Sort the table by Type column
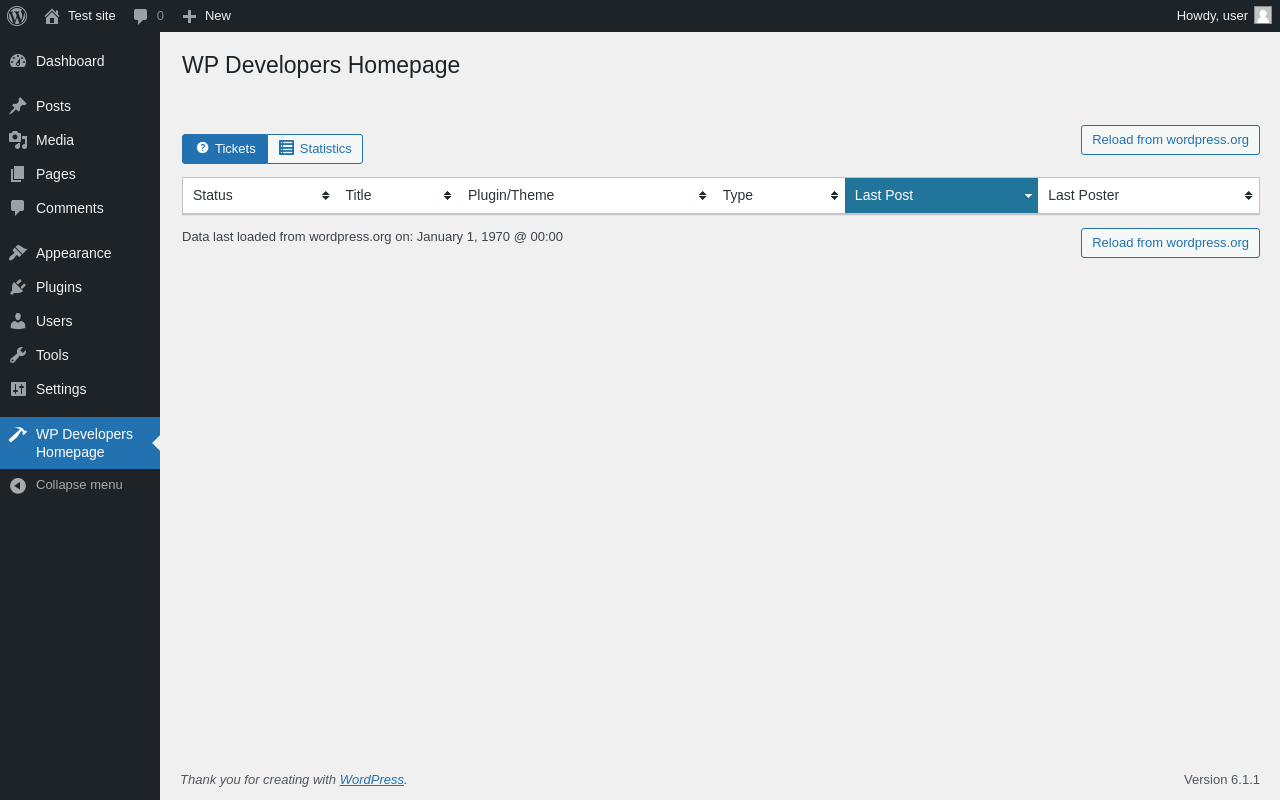The height and width of the screenshot is (800, 1280). (x=779, y=196)
